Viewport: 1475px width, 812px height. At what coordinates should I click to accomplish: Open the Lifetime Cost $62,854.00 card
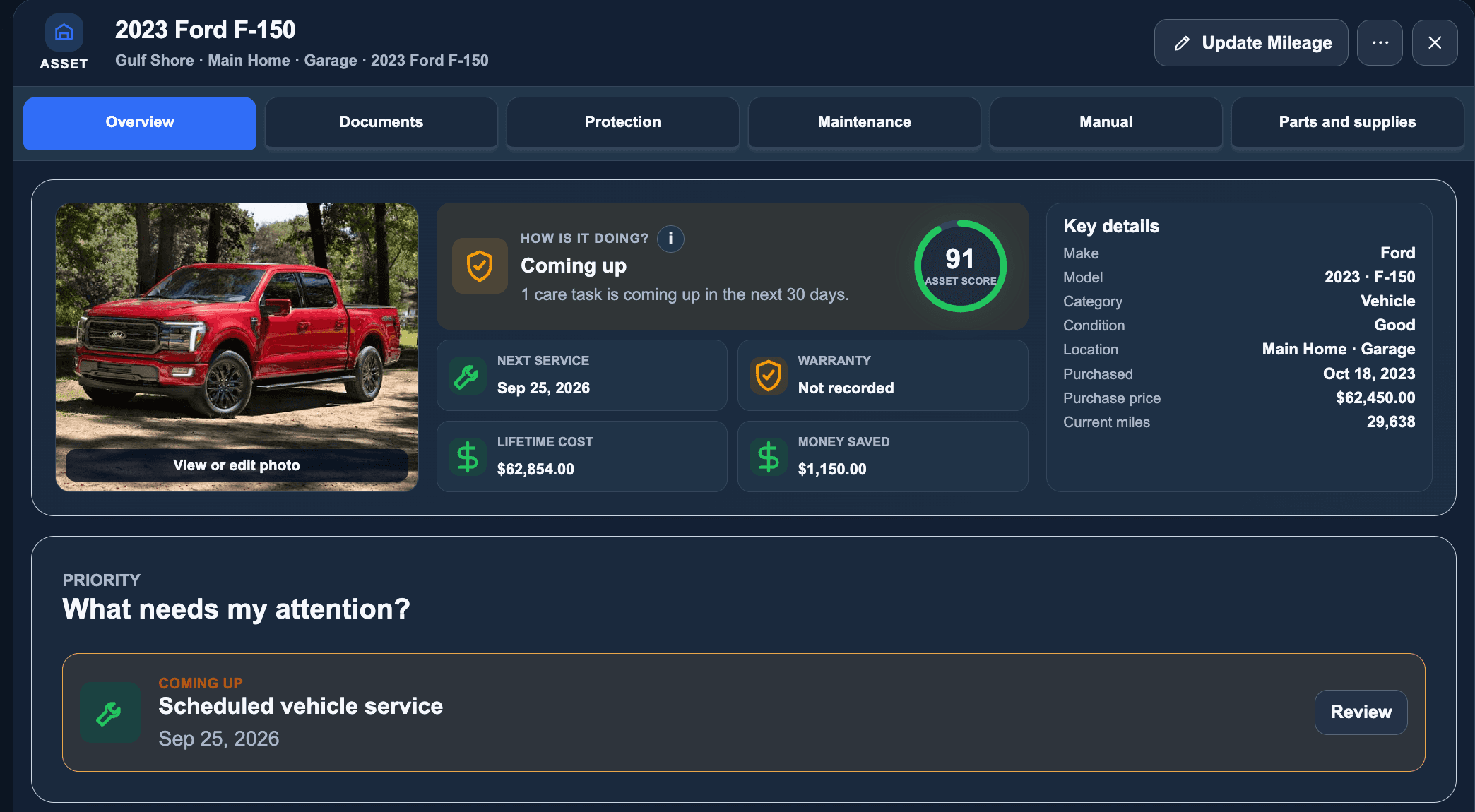(582, 456)
